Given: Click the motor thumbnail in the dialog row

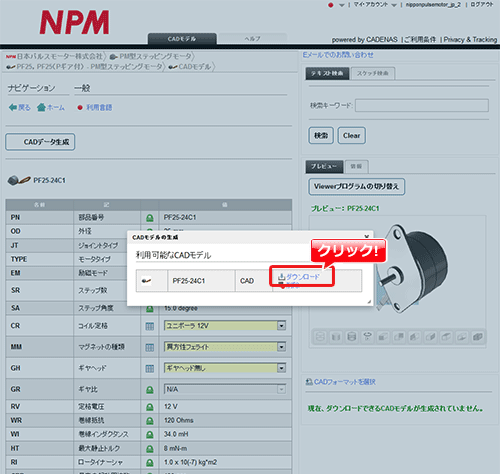Looking at the screenshot, I should (x=146, y=281).
